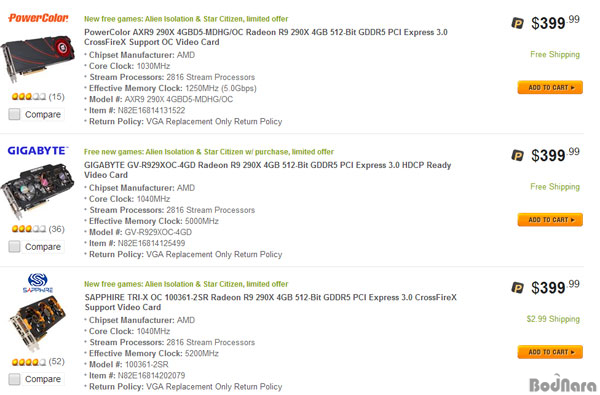Viewport: 600px width, 395px height.
Task: Check Compare for the PowerColor card
Action: (x=15, y=114)
